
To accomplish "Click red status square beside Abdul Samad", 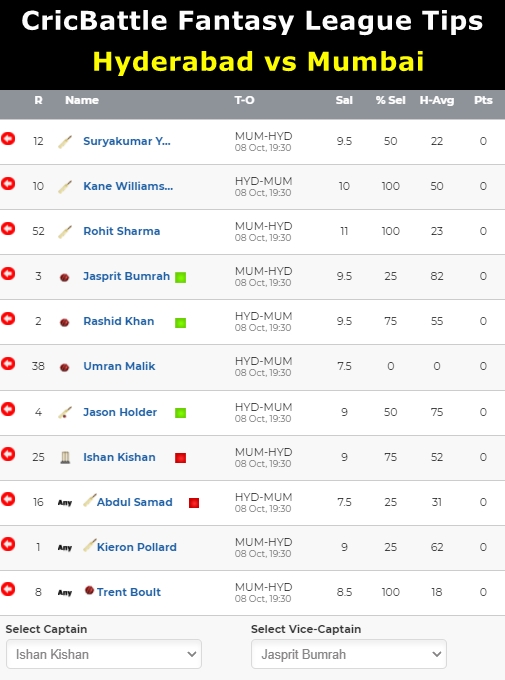I will (194, 503).
